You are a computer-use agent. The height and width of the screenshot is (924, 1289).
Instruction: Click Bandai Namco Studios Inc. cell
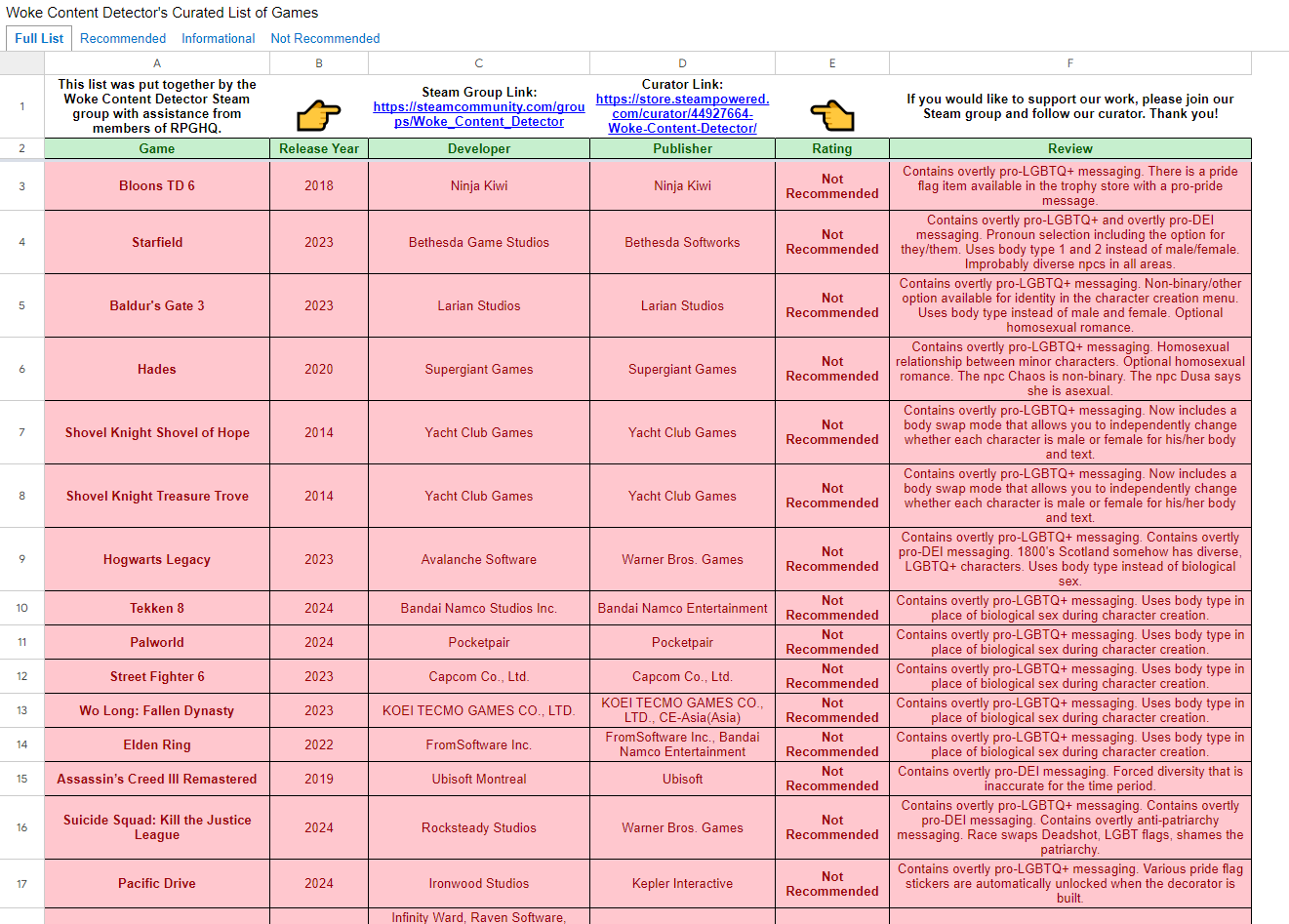pos(479,608)
